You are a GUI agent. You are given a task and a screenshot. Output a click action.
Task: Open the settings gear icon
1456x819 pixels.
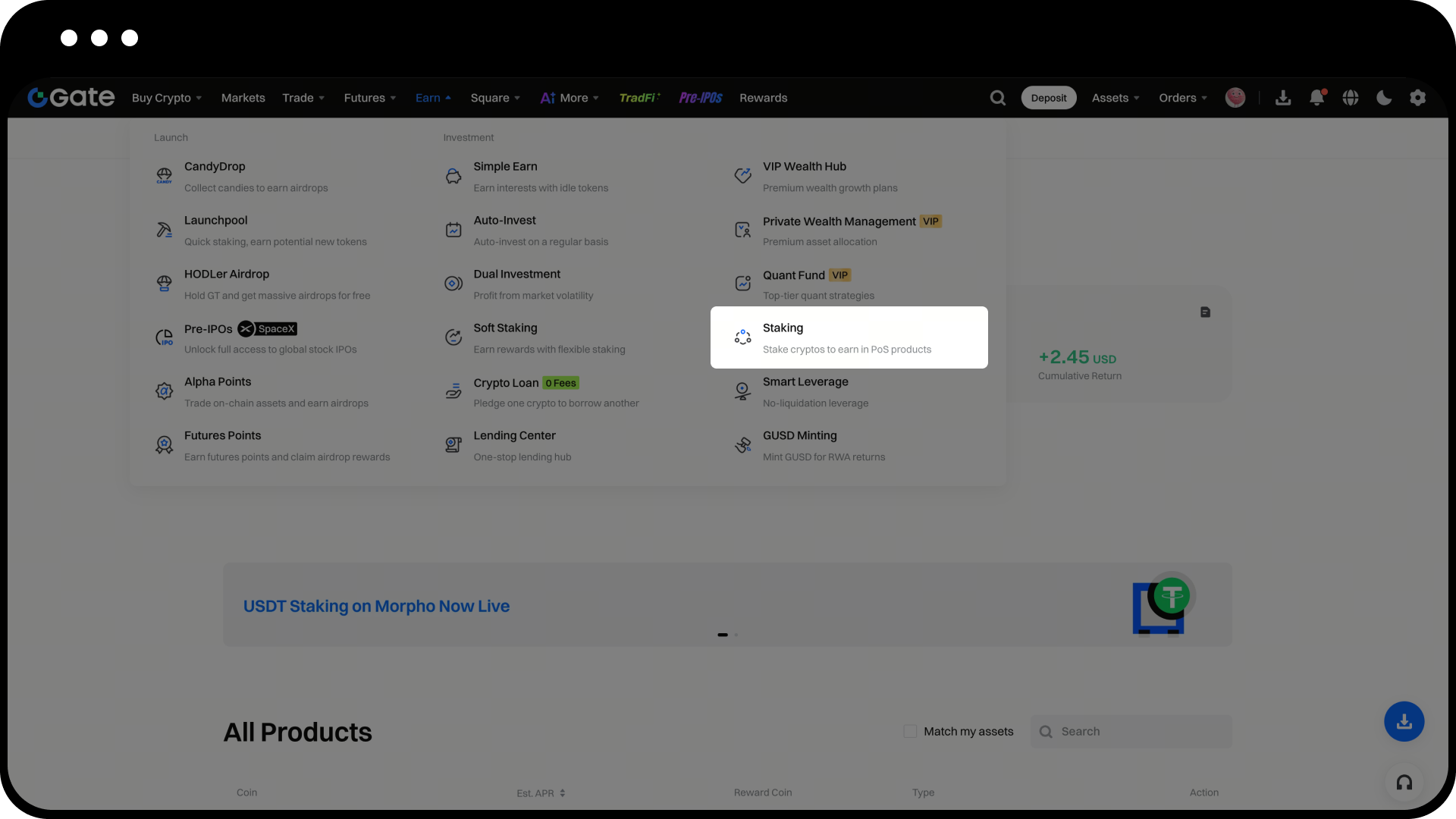point(1417,98)
